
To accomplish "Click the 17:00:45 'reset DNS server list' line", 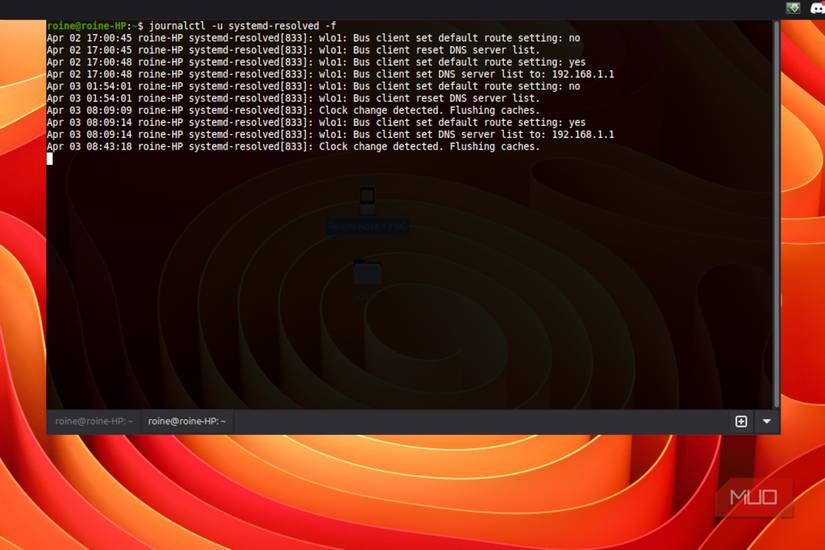I will click(x=294, y=50).
